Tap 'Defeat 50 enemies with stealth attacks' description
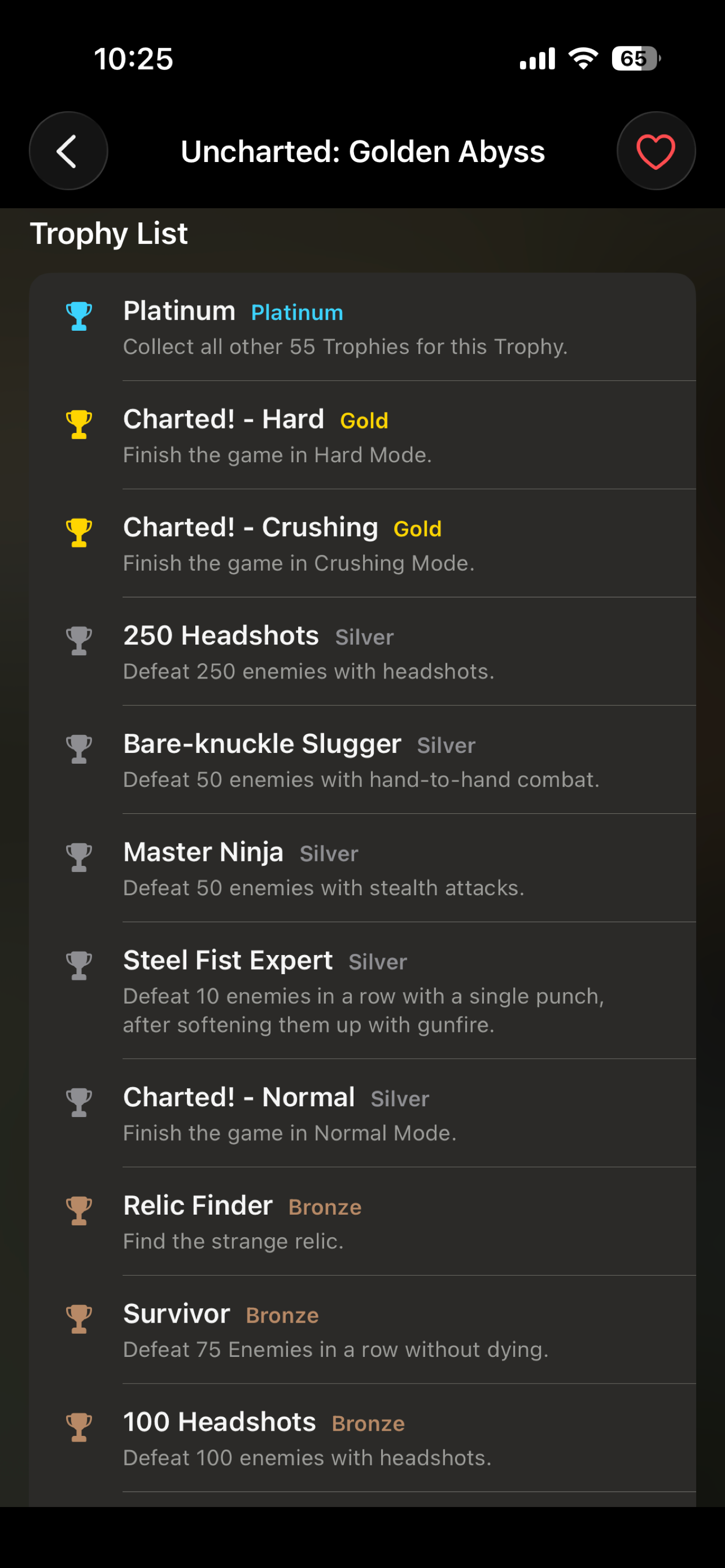 tap(323, 888)
